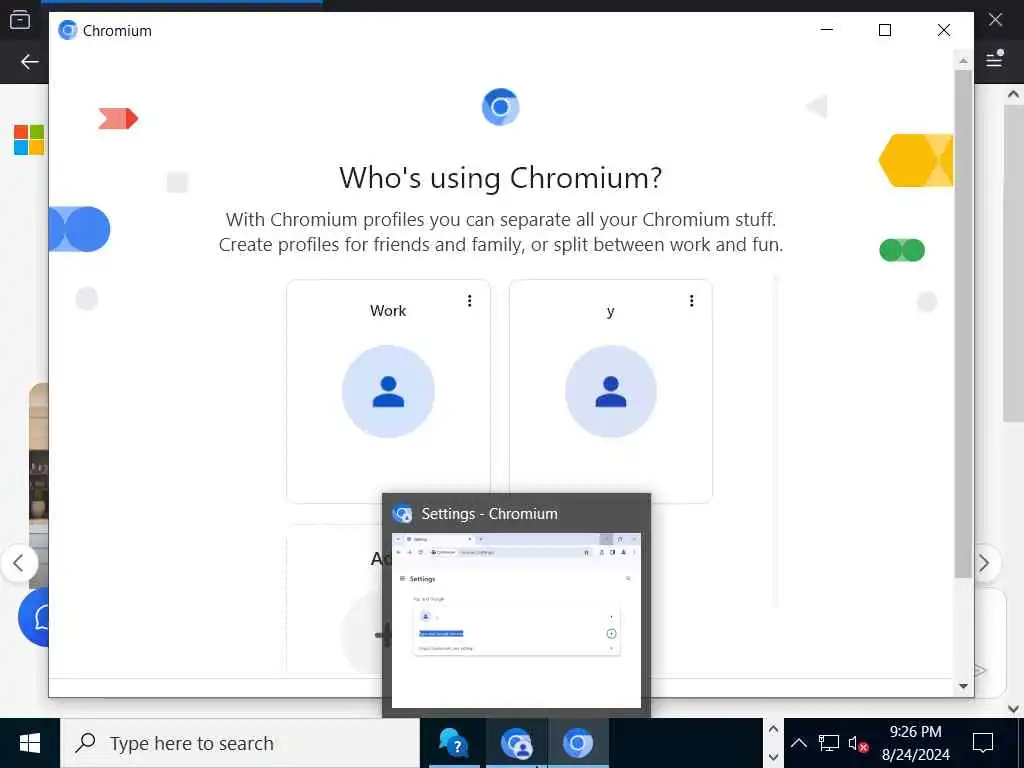Open the Windows Start menu

(x=30, y=743)
